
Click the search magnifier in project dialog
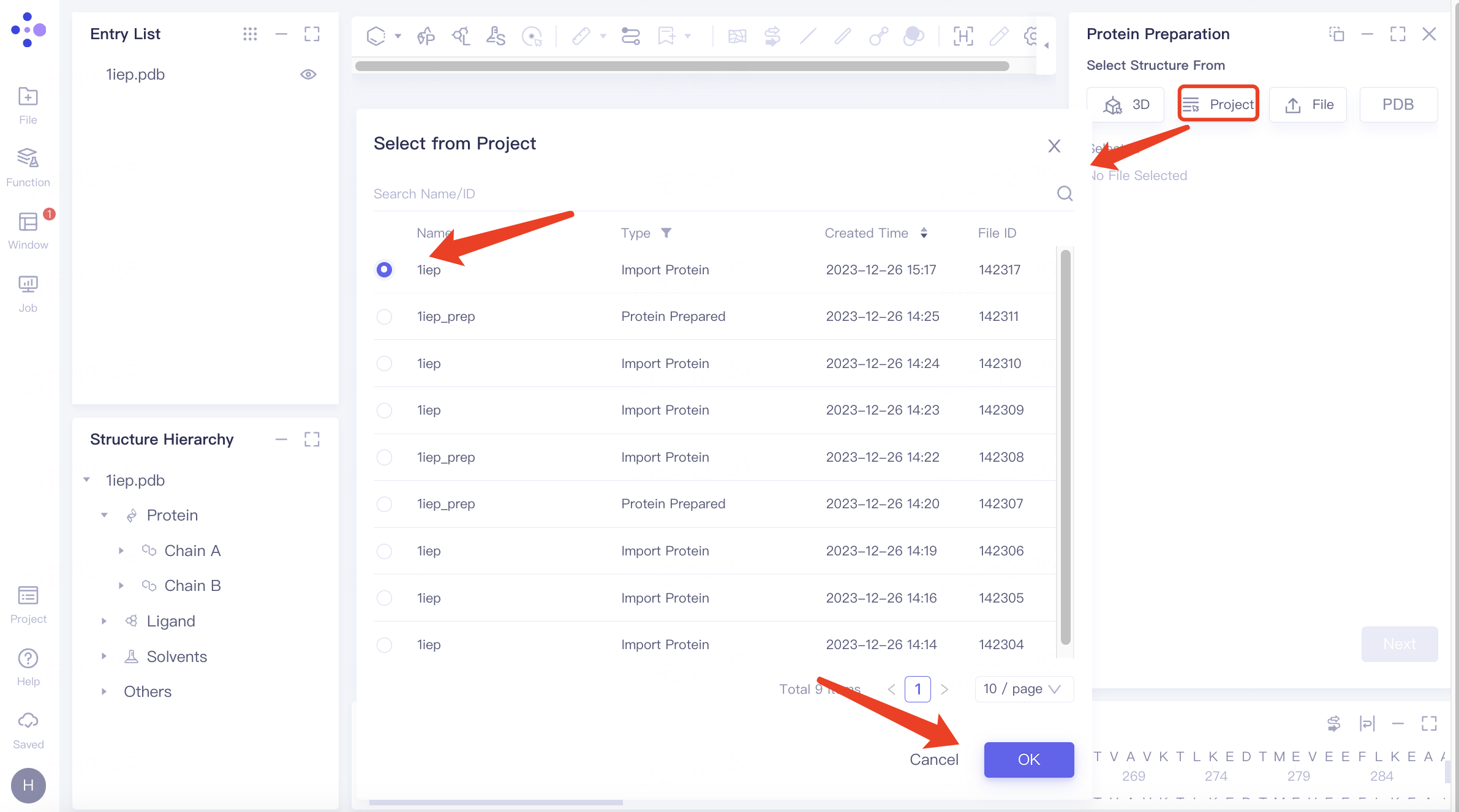(x=1065, y=194)
